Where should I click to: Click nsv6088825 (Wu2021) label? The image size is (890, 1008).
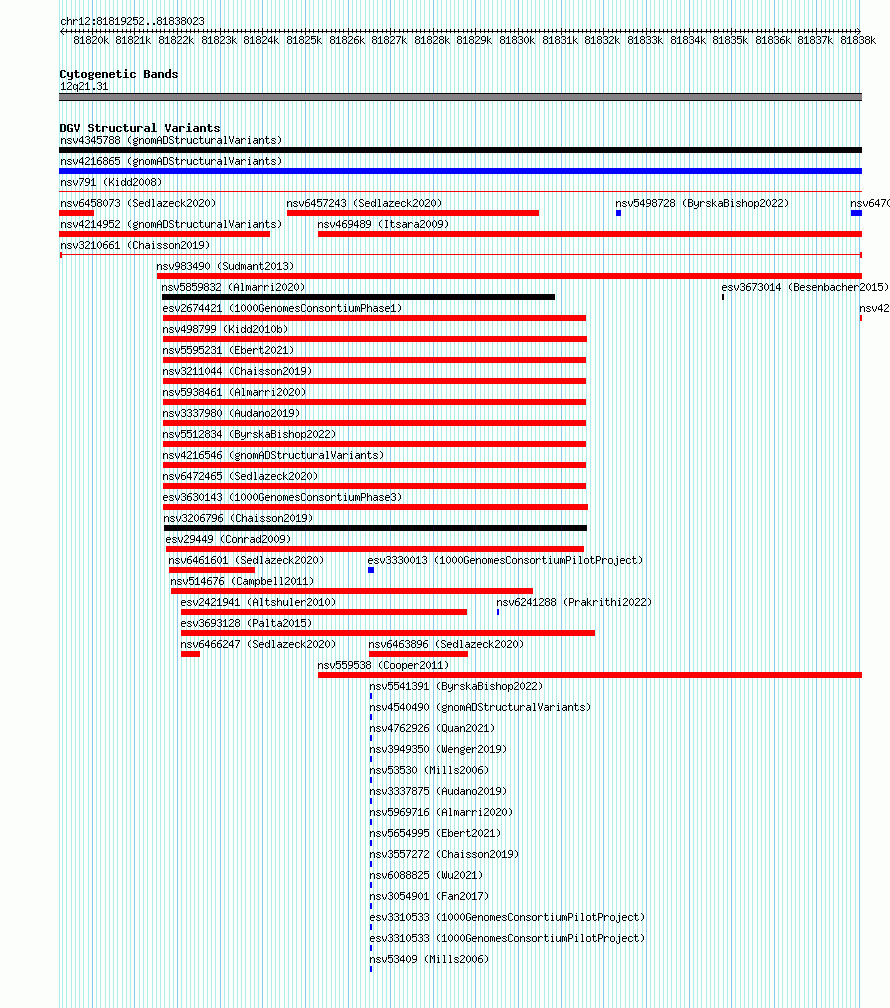click(x=426, y=876)
